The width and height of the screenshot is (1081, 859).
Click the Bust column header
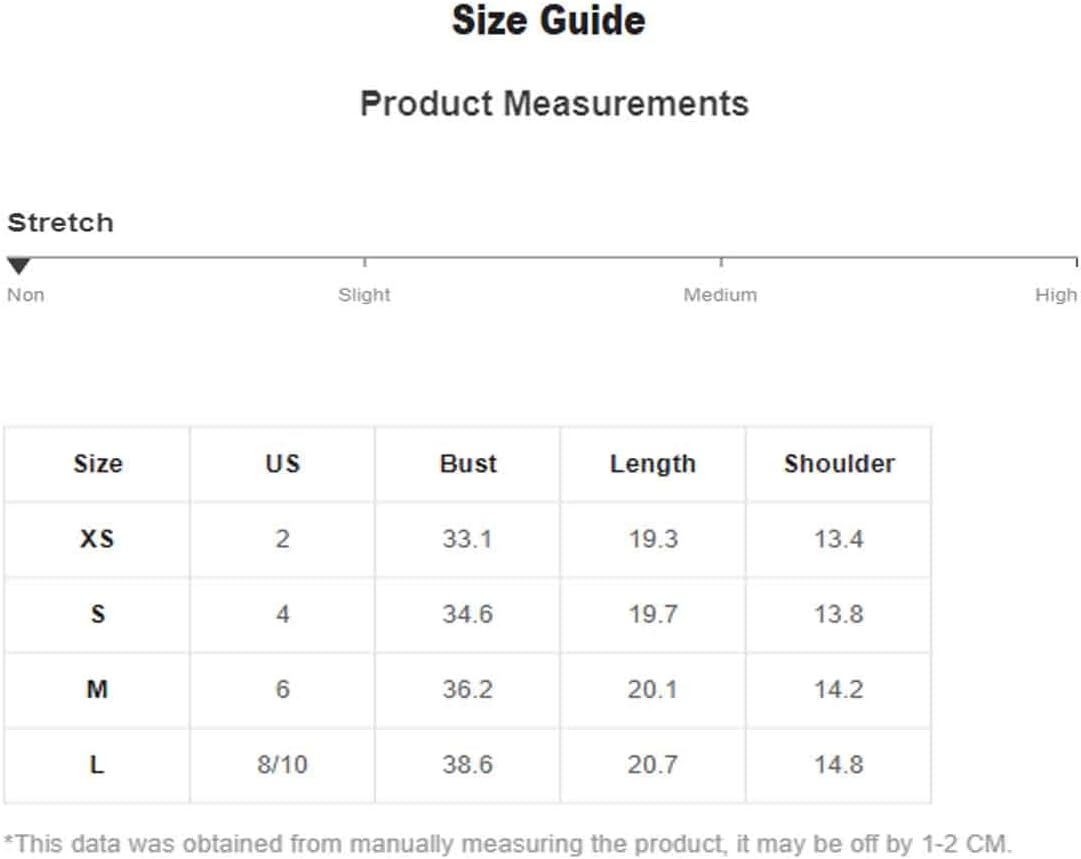pyautogui.click(x=468, y=464)
